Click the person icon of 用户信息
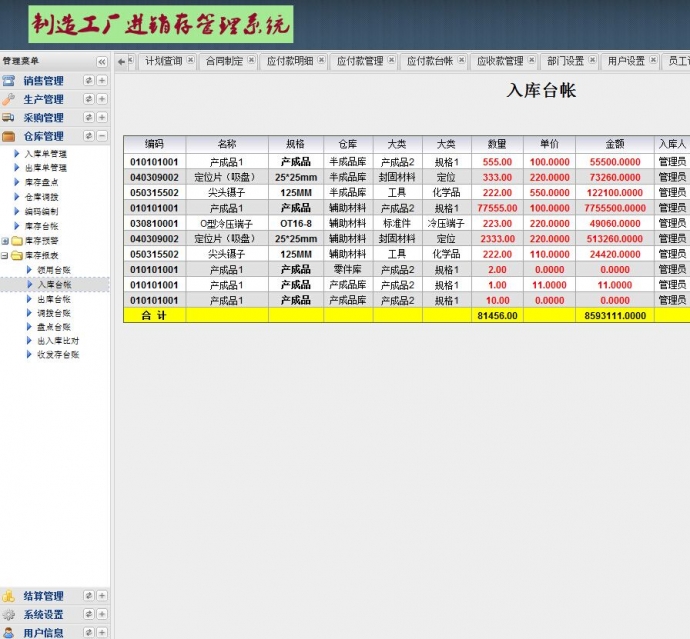The image size is (690, 639). pos(8,632)
